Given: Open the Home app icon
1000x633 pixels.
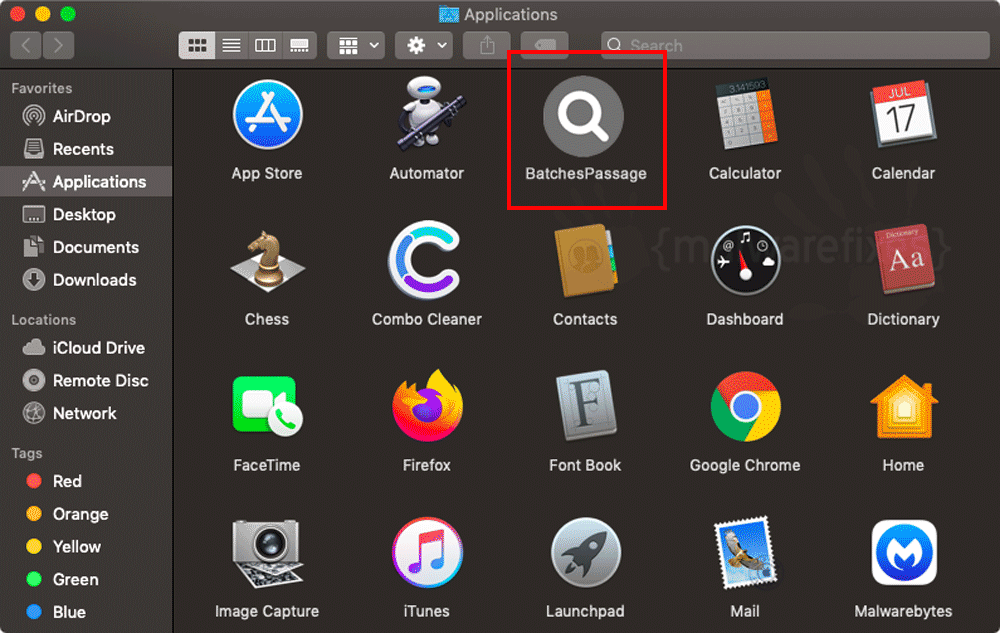Looking at the screenshot, I should 903,407.
